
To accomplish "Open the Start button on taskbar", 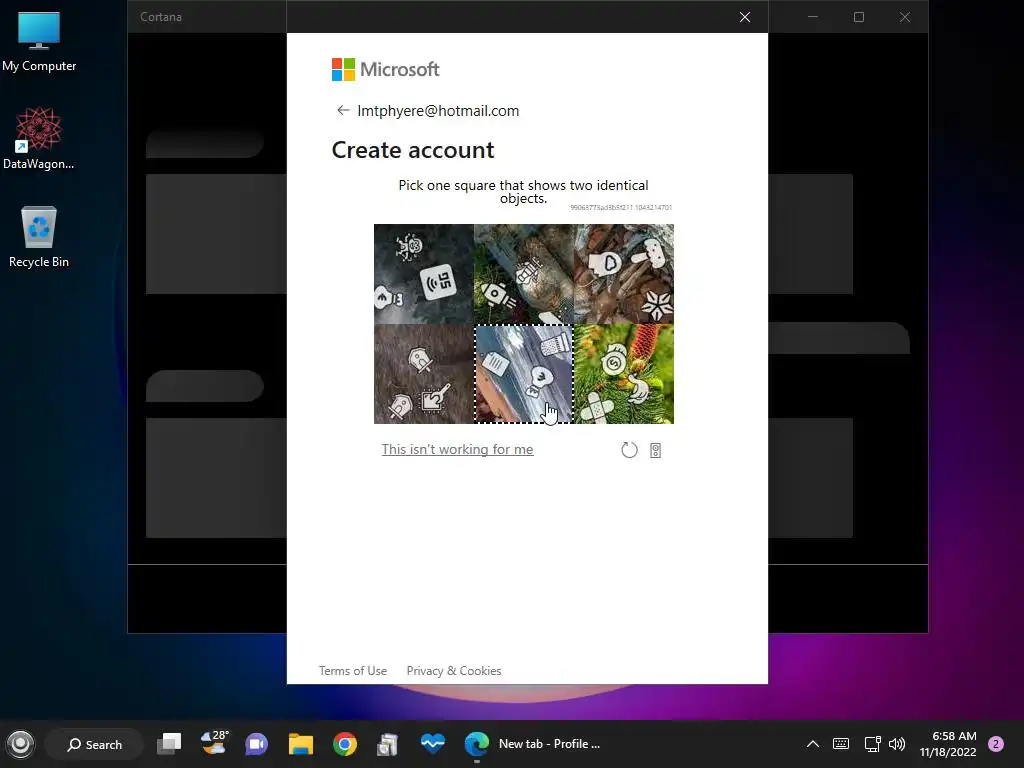I will [x=20, y=744].
